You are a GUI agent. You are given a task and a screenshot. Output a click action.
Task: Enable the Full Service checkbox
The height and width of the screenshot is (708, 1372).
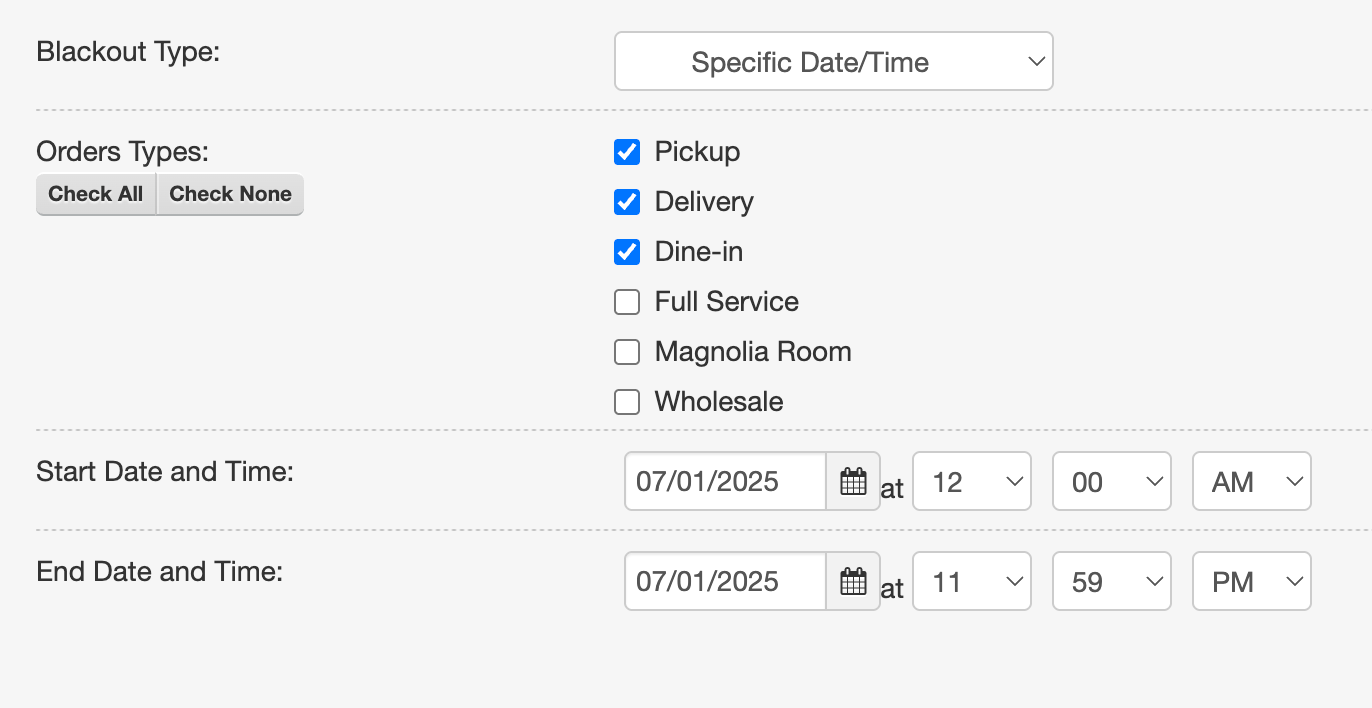coord(627,302)
